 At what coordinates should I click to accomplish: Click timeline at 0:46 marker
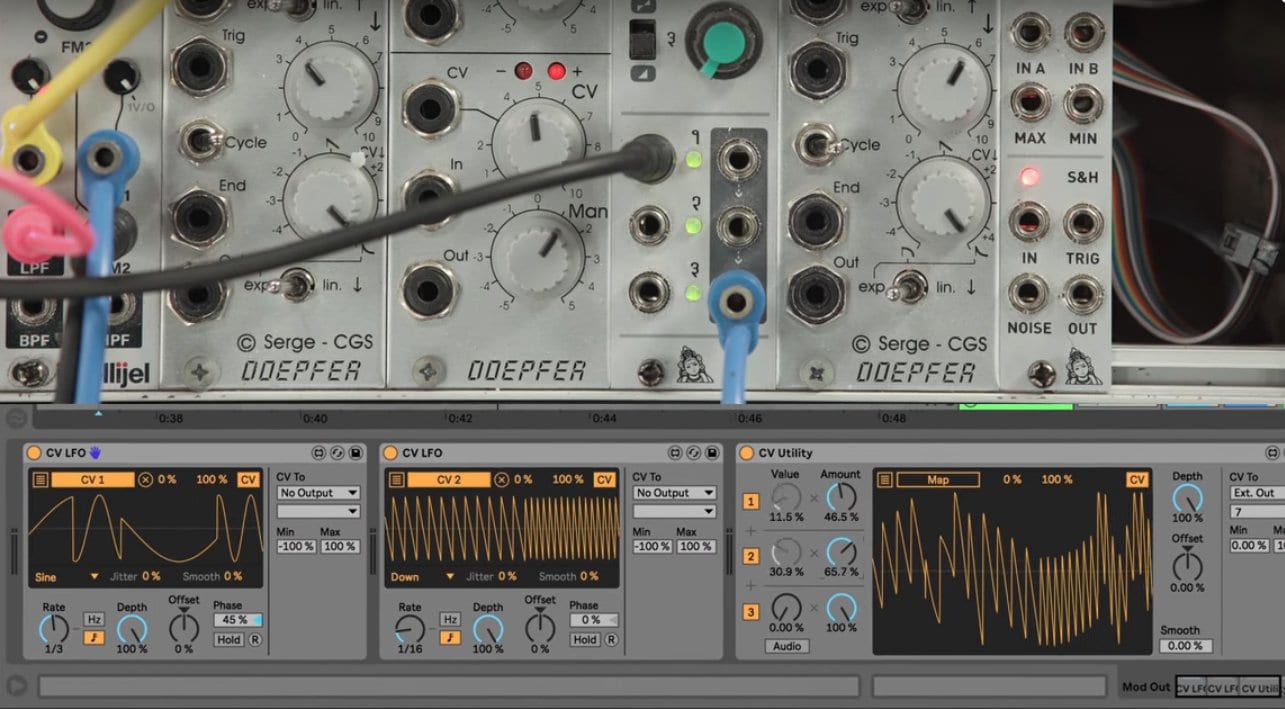[x=749, y=419]
